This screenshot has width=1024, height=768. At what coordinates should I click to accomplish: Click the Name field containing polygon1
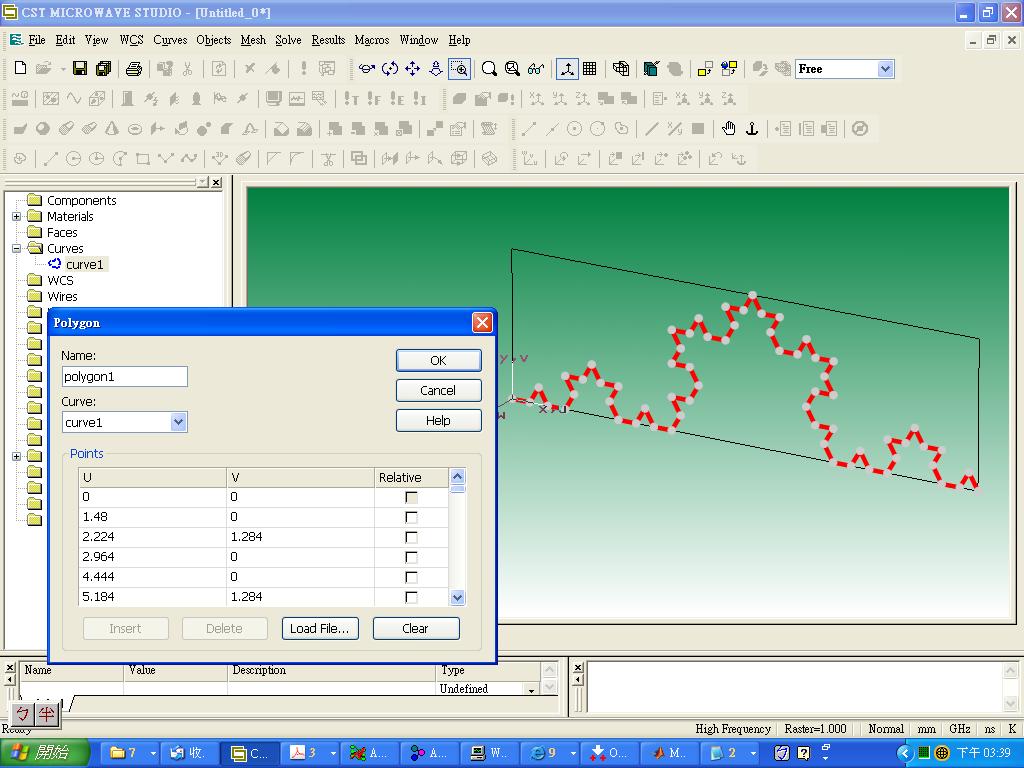point(125,376)
